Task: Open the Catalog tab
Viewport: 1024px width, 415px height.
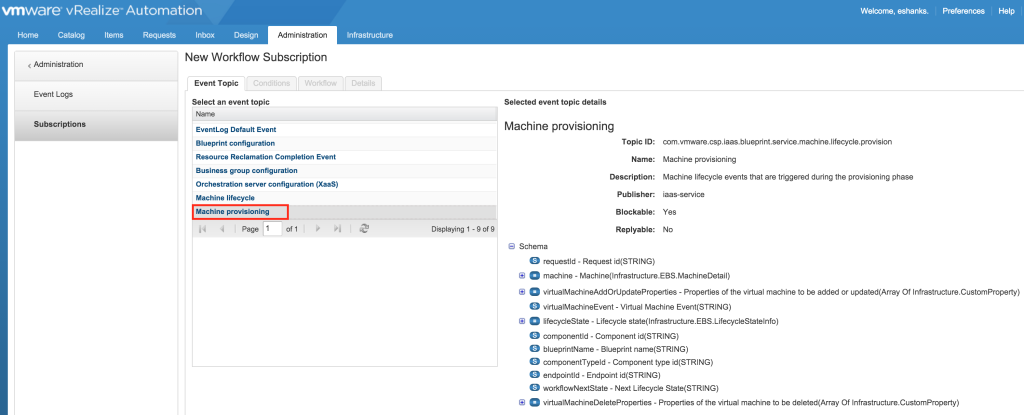Action: (x=71, y=35)
